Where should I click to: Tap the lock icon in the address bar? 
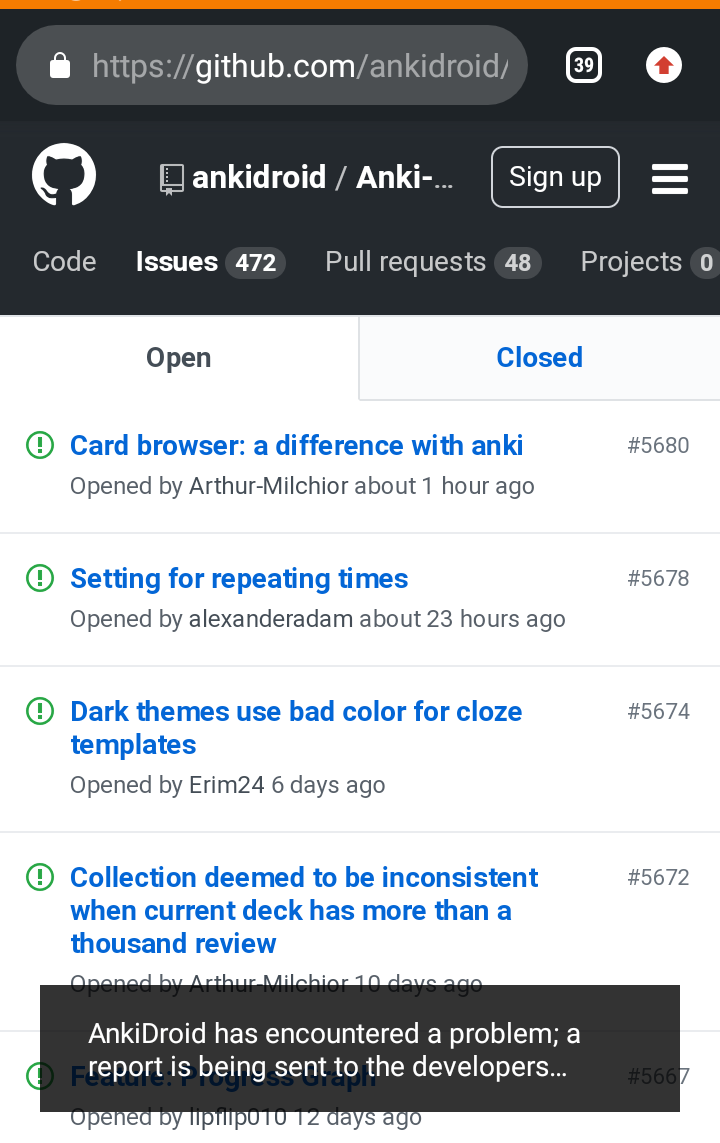60,66
